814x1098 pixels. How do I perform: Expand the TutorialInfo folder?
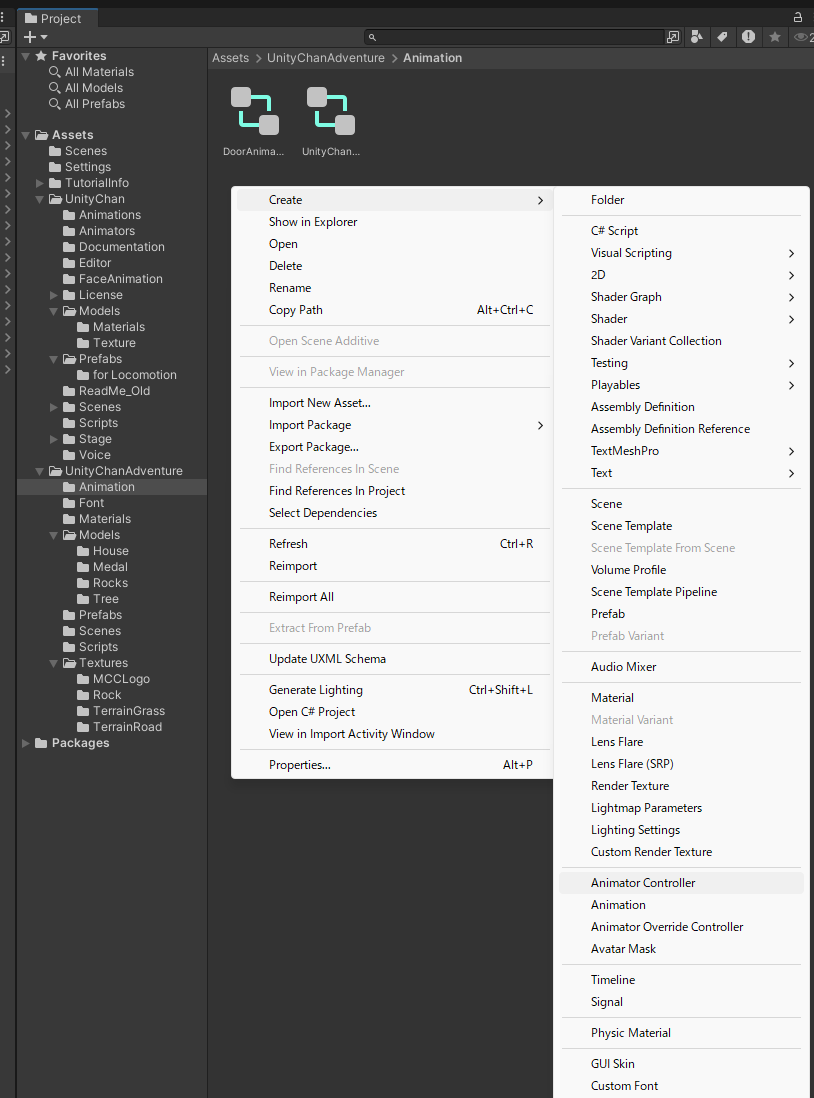pos(41,183)
